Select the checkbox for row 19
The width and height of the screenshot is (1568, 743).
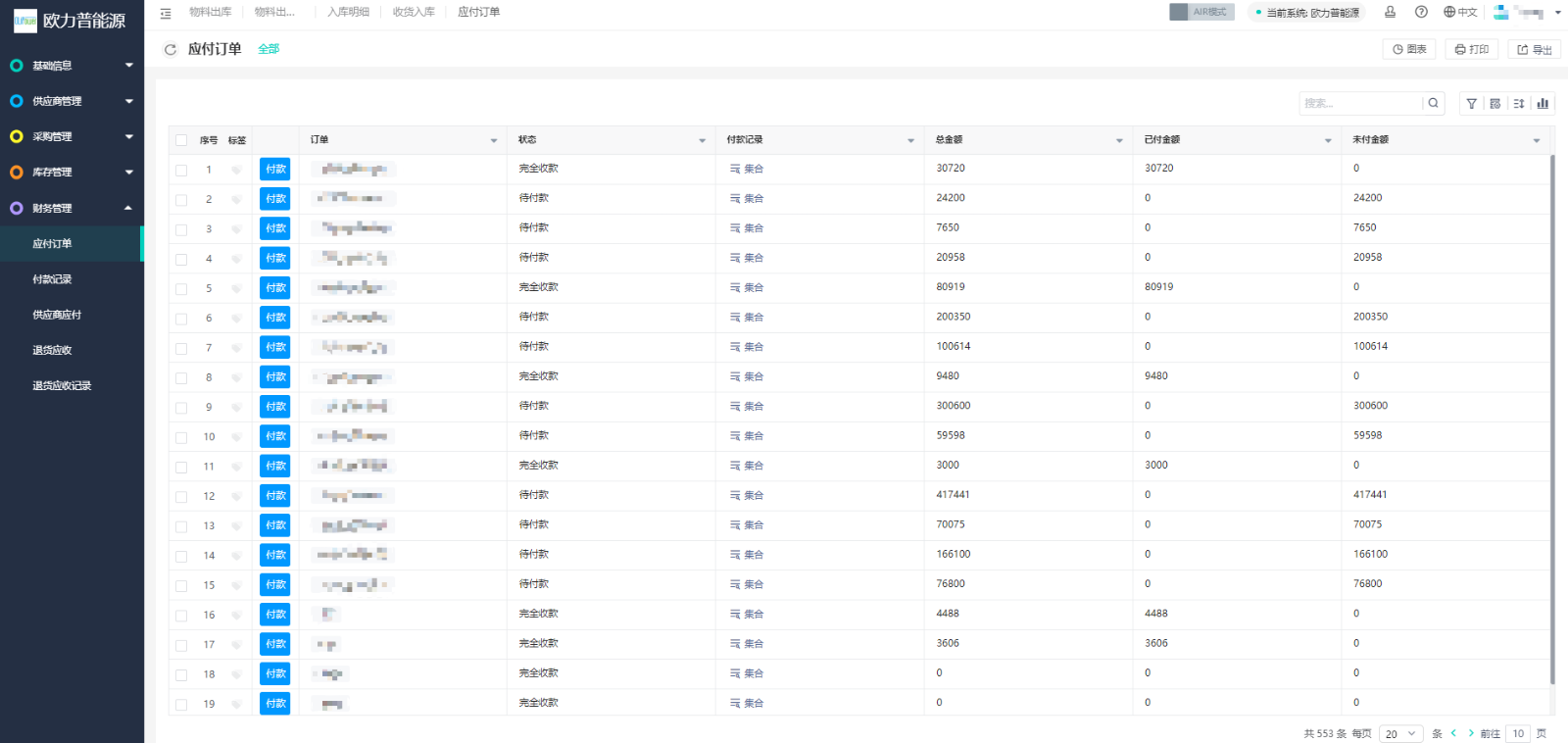pyautogui.click(x=181, y=704)
